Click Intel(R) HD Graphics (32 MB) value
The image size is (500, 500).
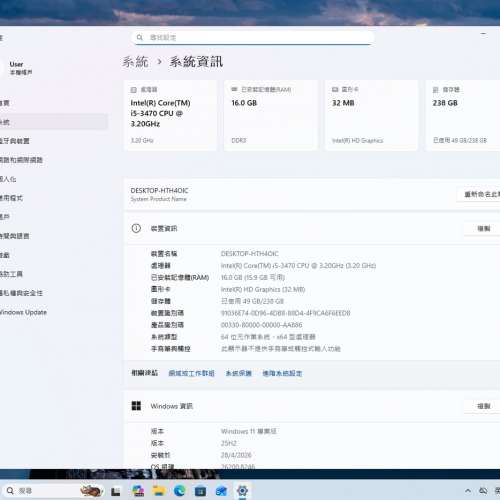pos(263,289)
